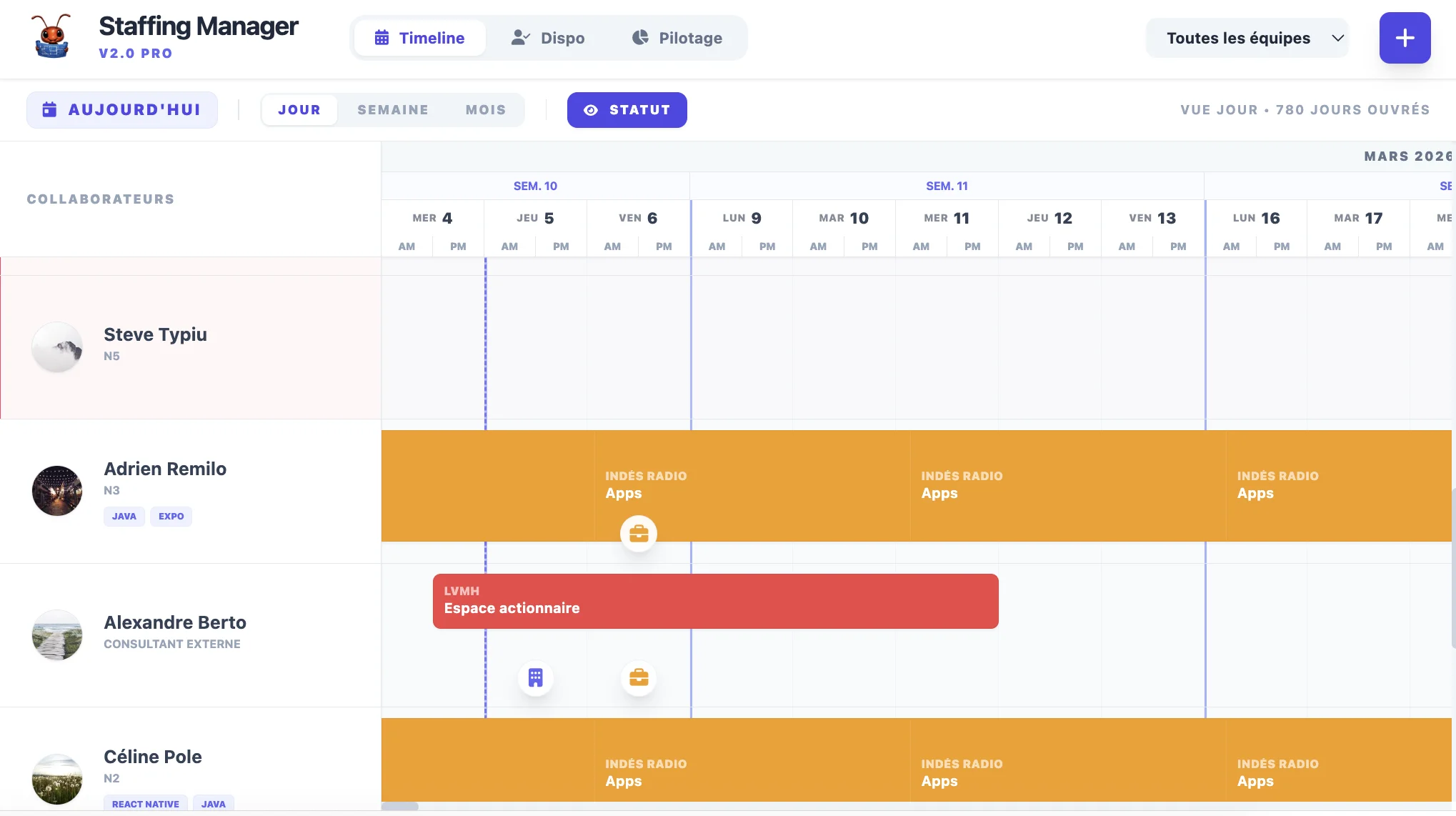Viewport: 1456px width, 816px height.
Task: Click the Aujourd'hui button
Action: 122,110
